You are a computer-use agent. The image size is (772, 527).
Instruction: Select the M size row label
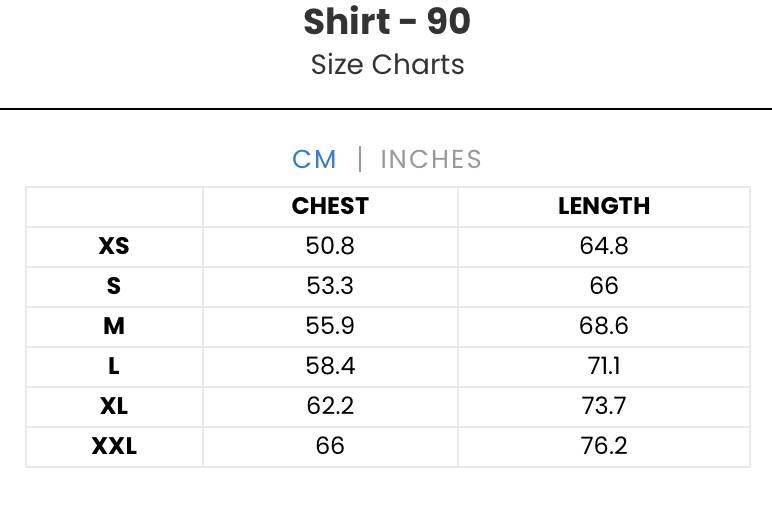pyautogui.click(x=114, y=326)
